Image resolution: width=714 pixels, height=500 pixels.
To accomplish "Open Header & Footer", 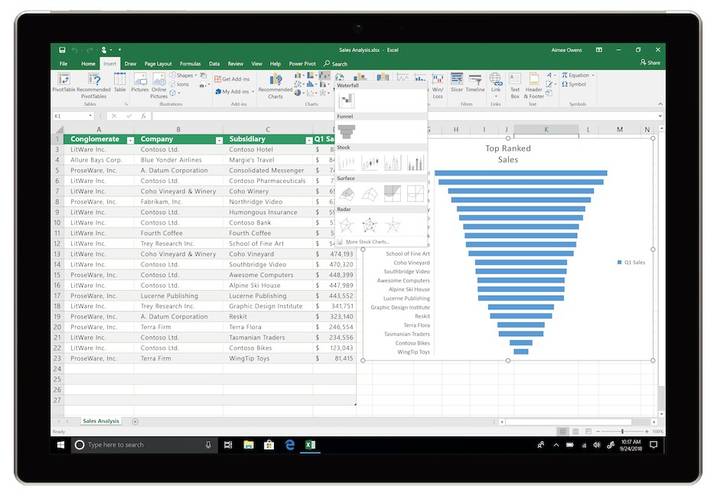I will point(534,86).
